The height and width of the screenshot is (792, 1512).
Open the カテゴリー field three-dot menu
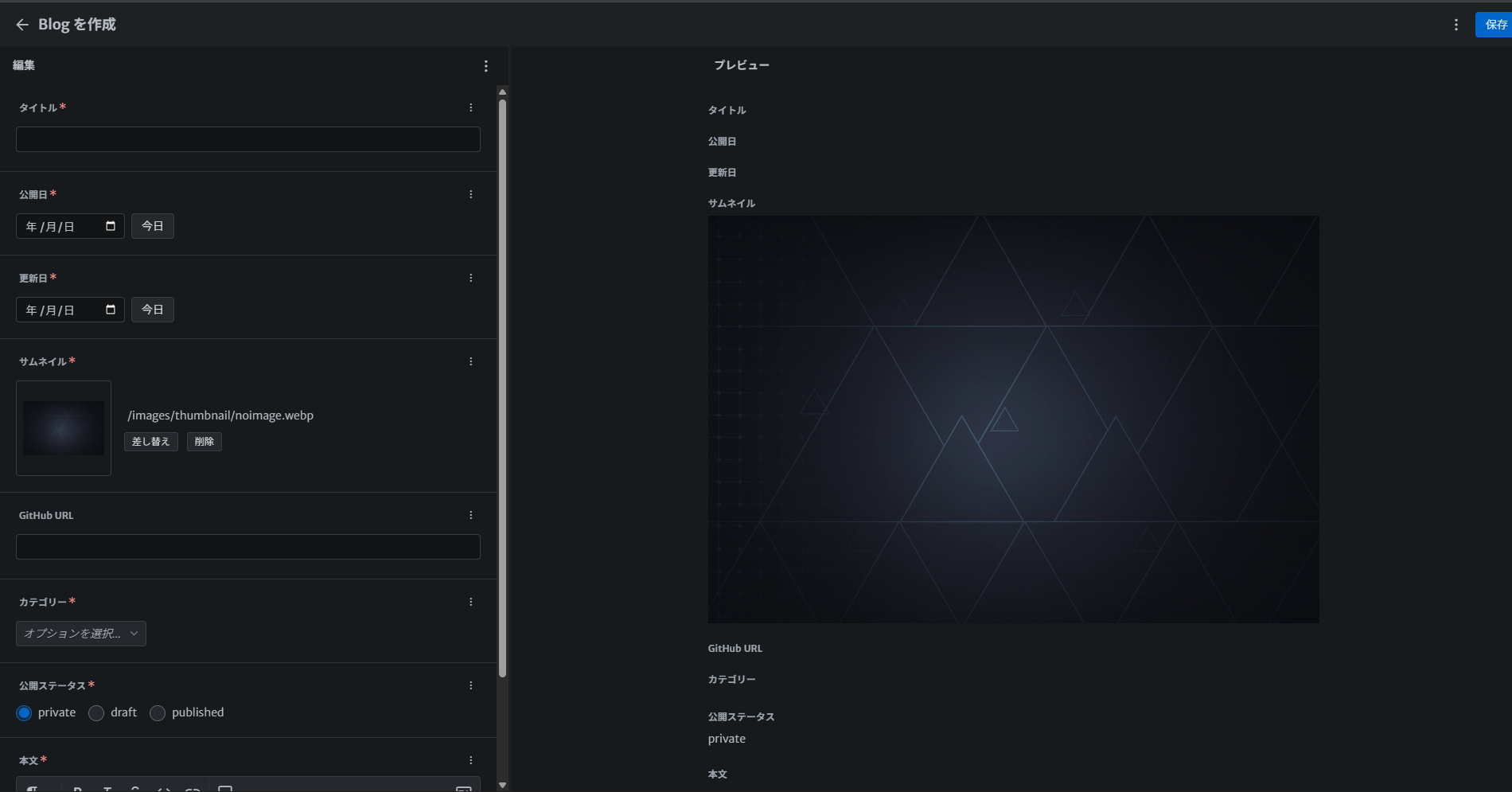470,602
